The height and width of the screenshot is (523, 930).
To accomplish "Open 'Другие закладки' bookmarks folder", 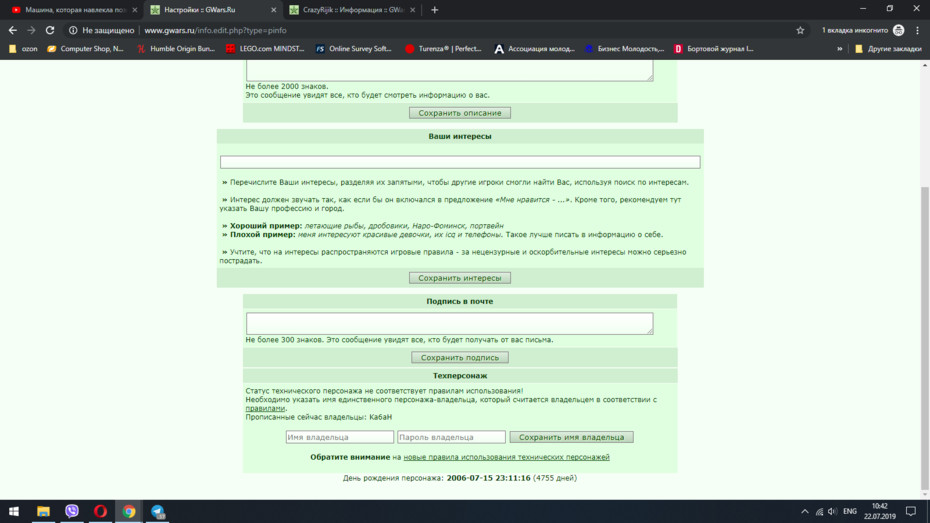I will click(x=888, y=49).
